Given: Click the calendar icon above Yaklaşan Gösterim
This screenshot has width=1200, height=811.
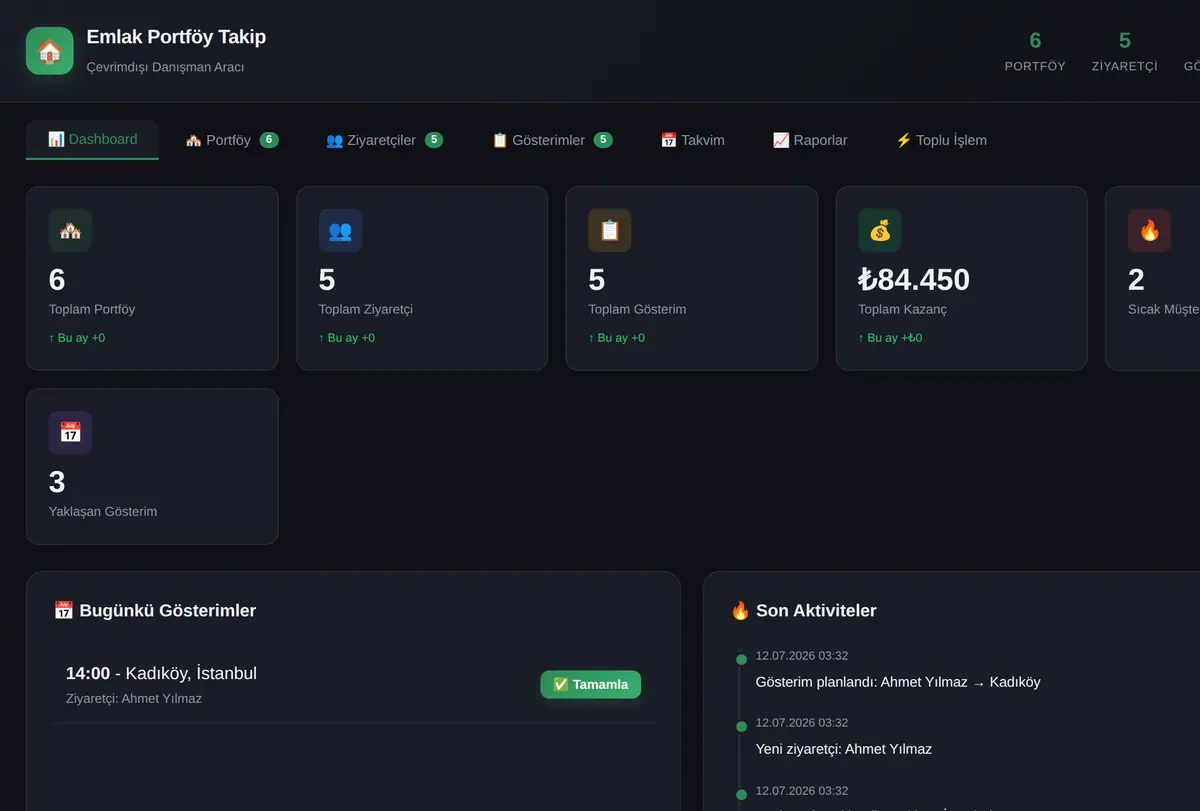Looking at the screenshot, I should coord(70,432).
